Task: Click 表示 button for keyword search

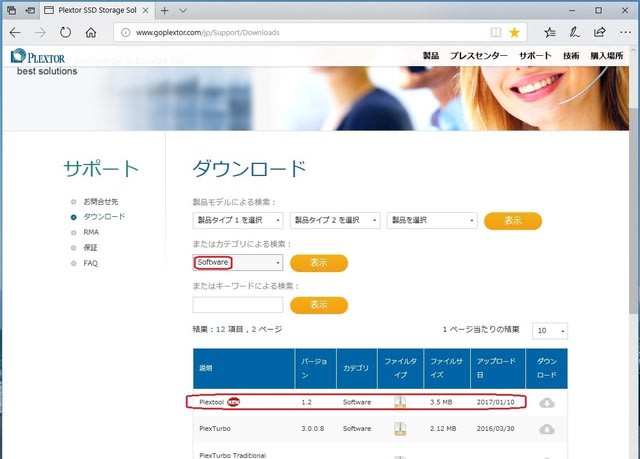Action: [319, 305]
